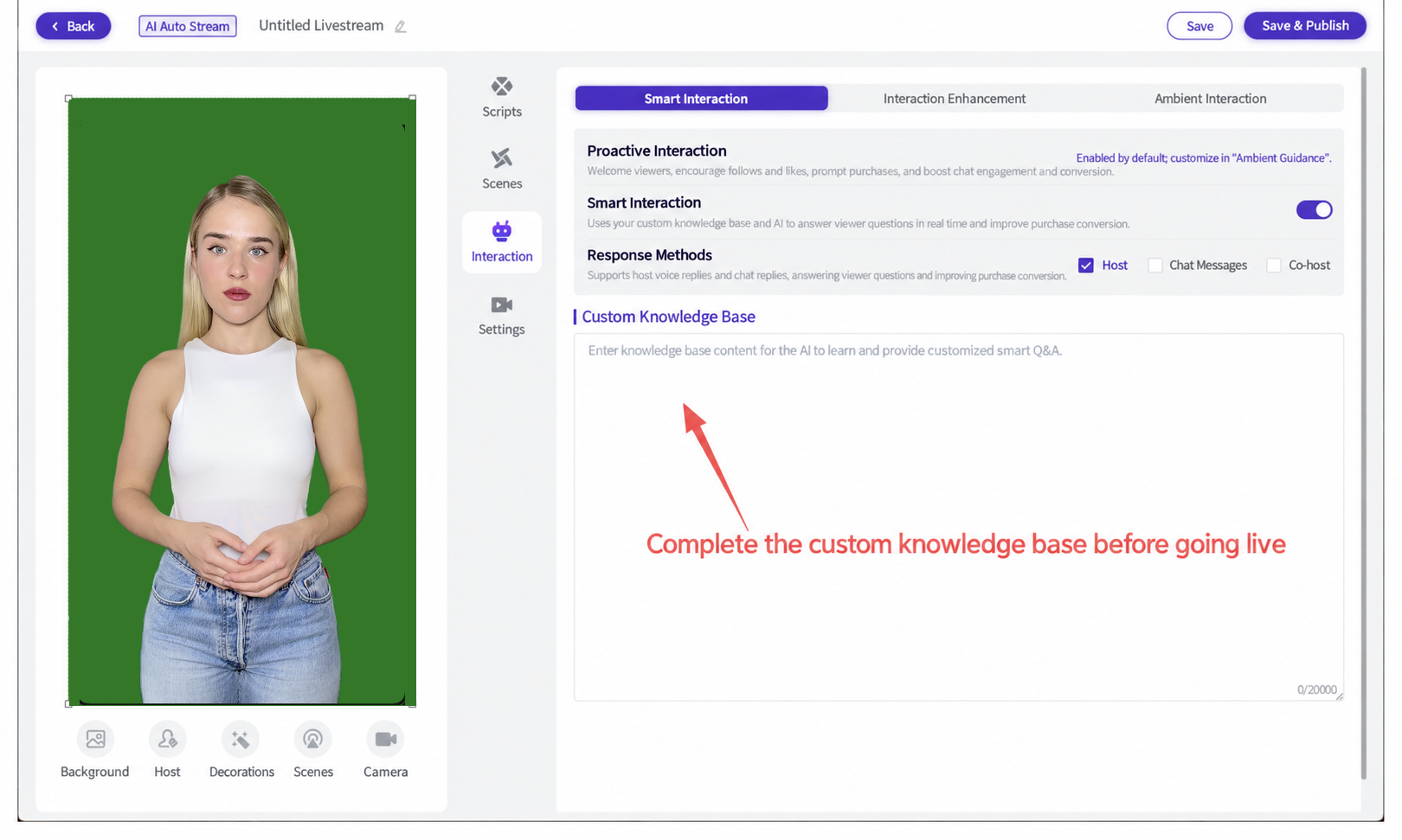Switch to the Smart Interaction tab
Screen dimensions: 1402x840
point(701,99)
